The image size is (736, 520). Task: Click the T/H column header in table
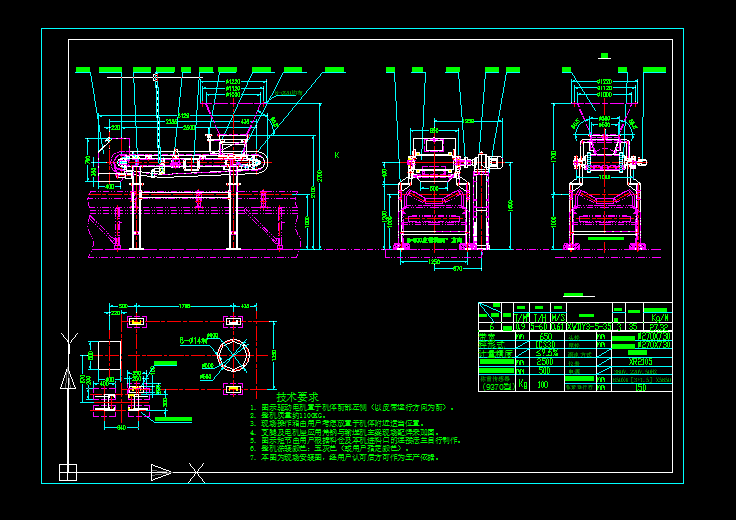click(x=539, y=318)
